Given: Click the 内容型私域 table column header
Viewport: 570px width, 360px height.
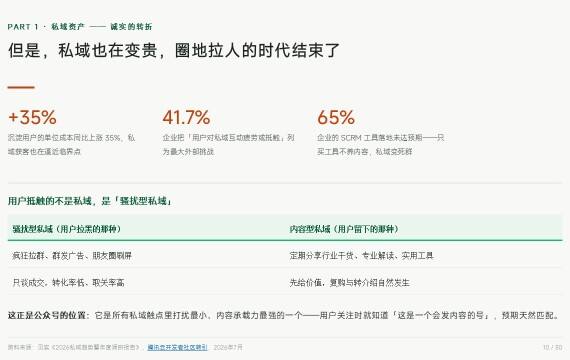Looking at the screenshot, I should [x=344, y=229].
